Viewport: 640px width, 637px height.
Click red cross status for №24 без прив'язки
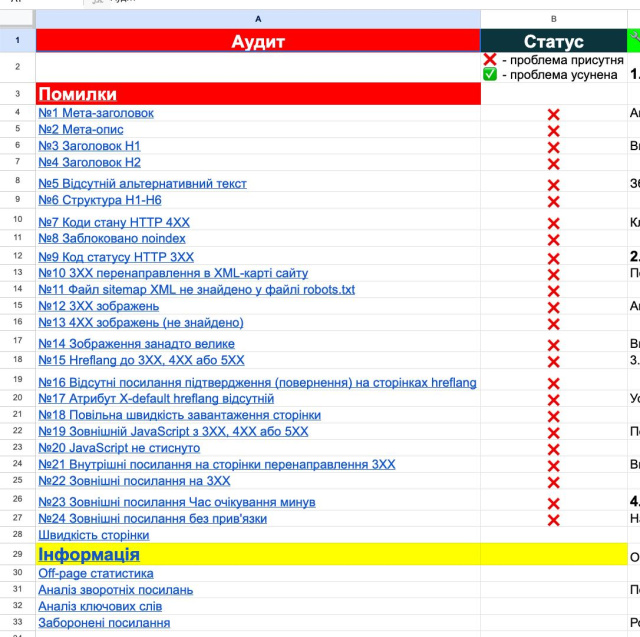(x=553, y=520)
